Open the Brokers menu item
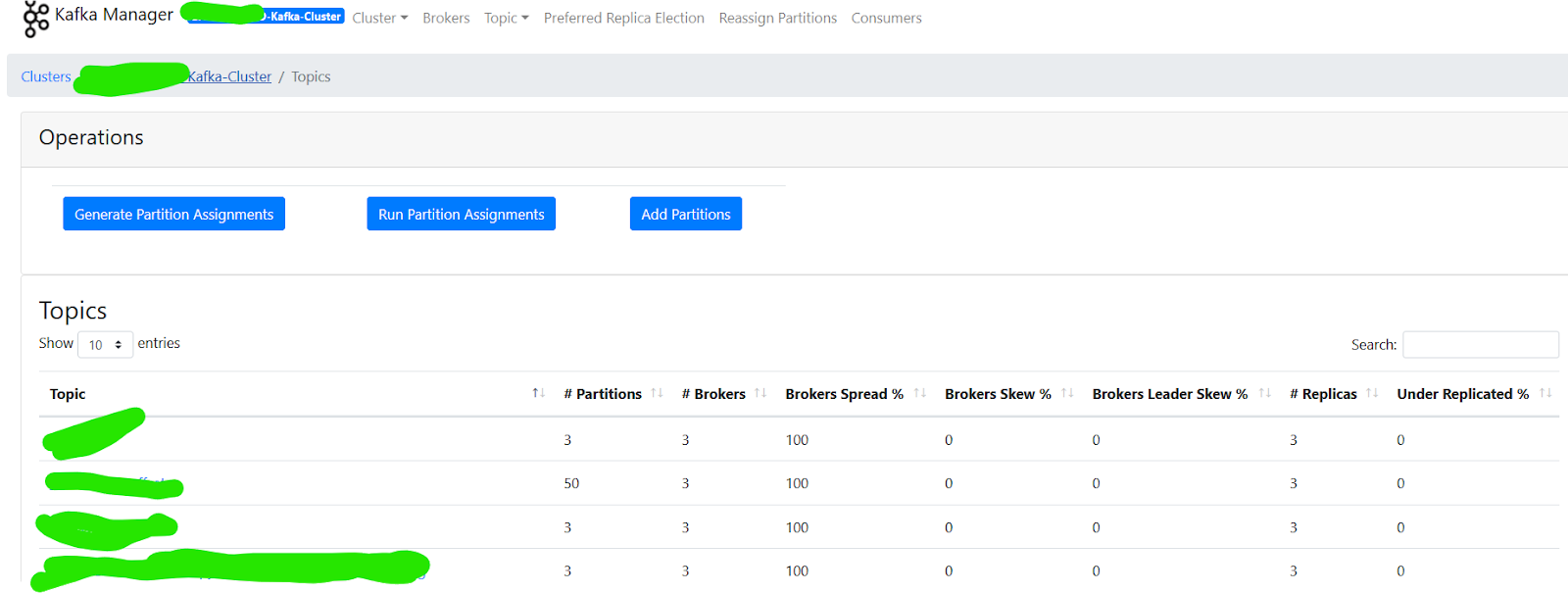 coord(446,18)
